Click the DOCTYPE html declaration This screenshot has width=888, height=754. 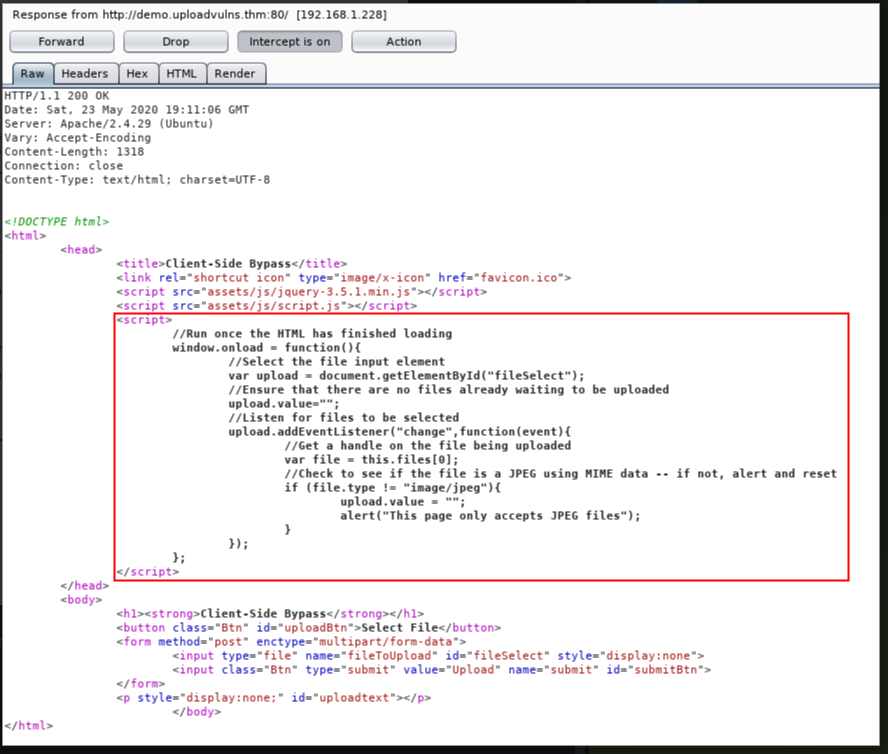(x=57, y=221)
